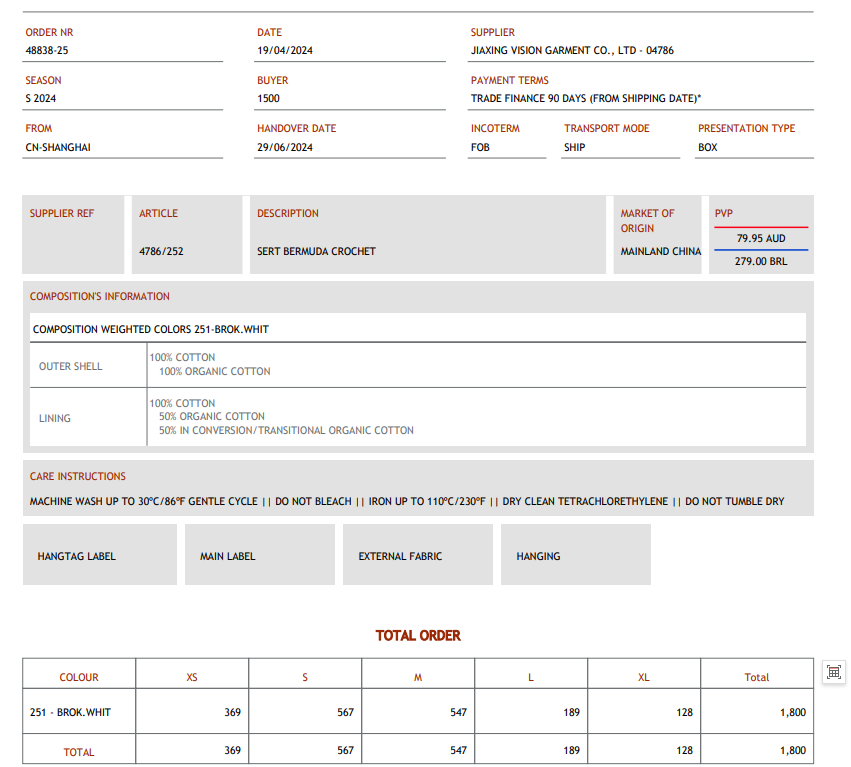Click the 79.95 AUD price
Image resolution: width=851 pixels, height=767 pixels.
761,239
